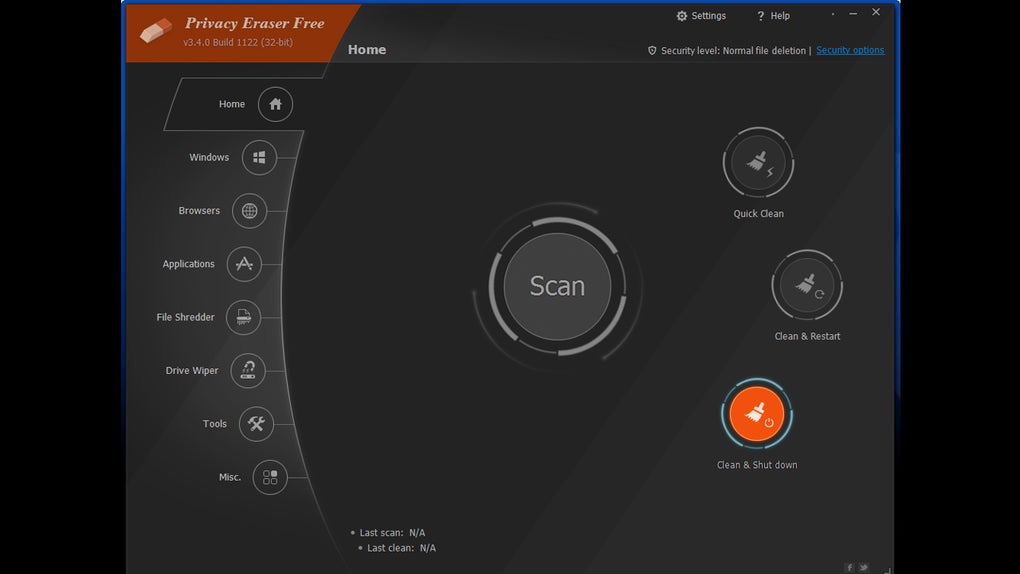Click the Clean & Restart label

pyautogui.click(x=807, y=336)
